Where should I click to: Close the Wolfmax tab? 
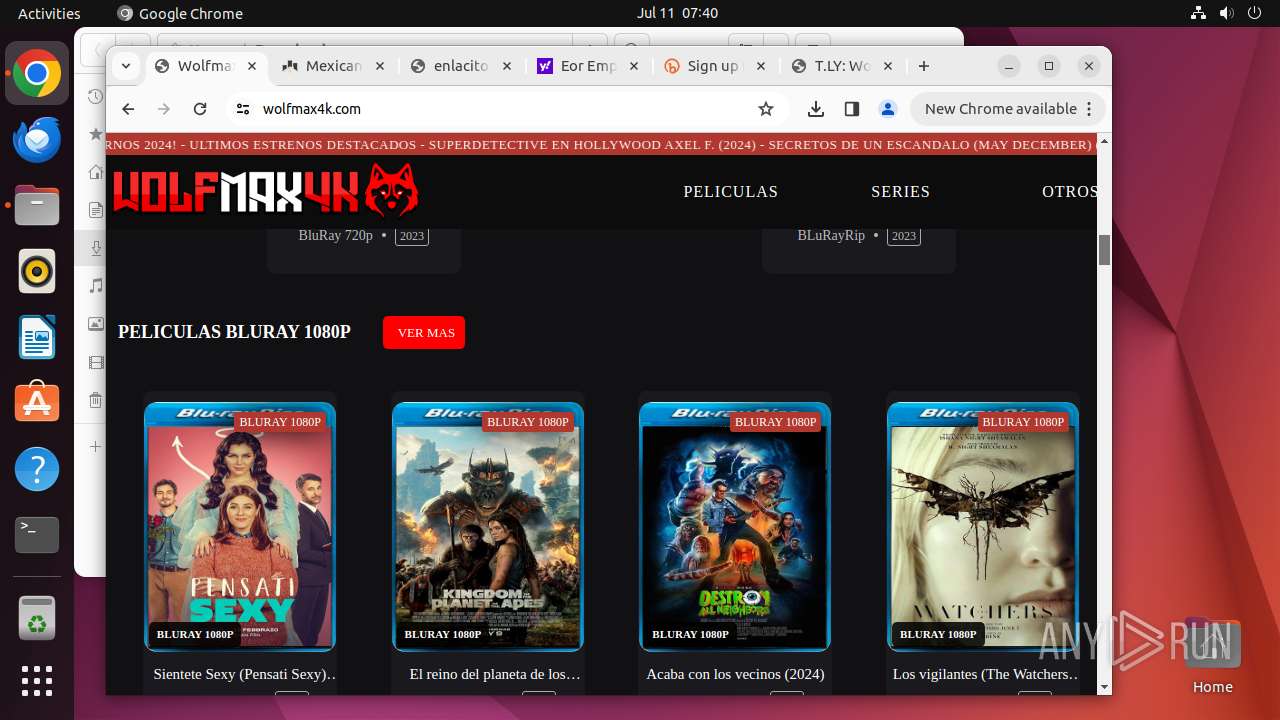tap(252, 66)
